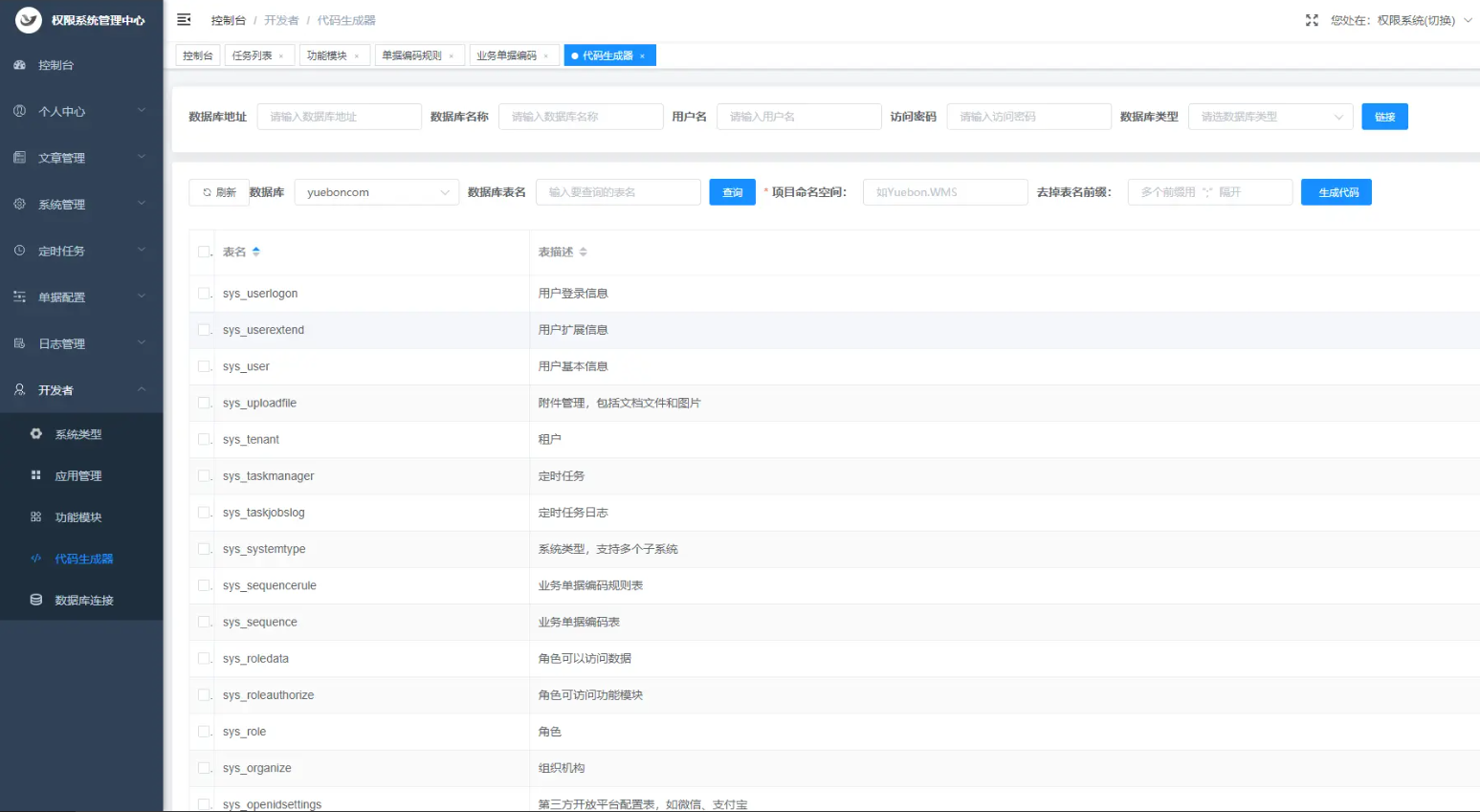Close the 代码生成器 tab
Screen dimensions: 1480x812
point(642,56)
